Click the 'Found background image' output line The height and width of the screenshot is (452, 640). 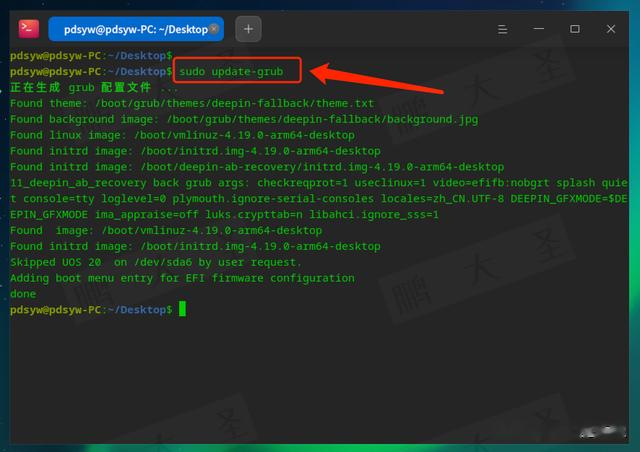244,119
